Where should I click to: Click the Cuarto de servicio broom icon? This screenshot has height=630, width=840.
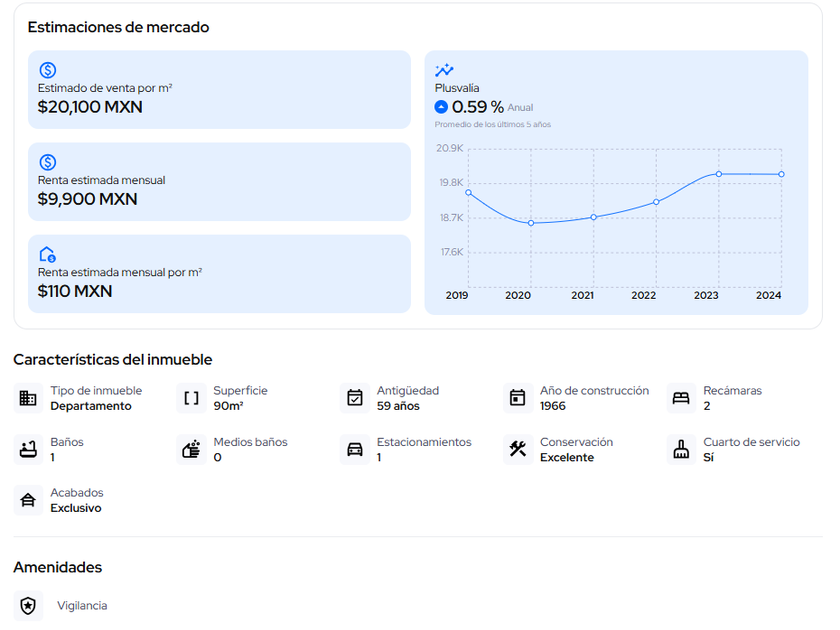pos(681,449)
